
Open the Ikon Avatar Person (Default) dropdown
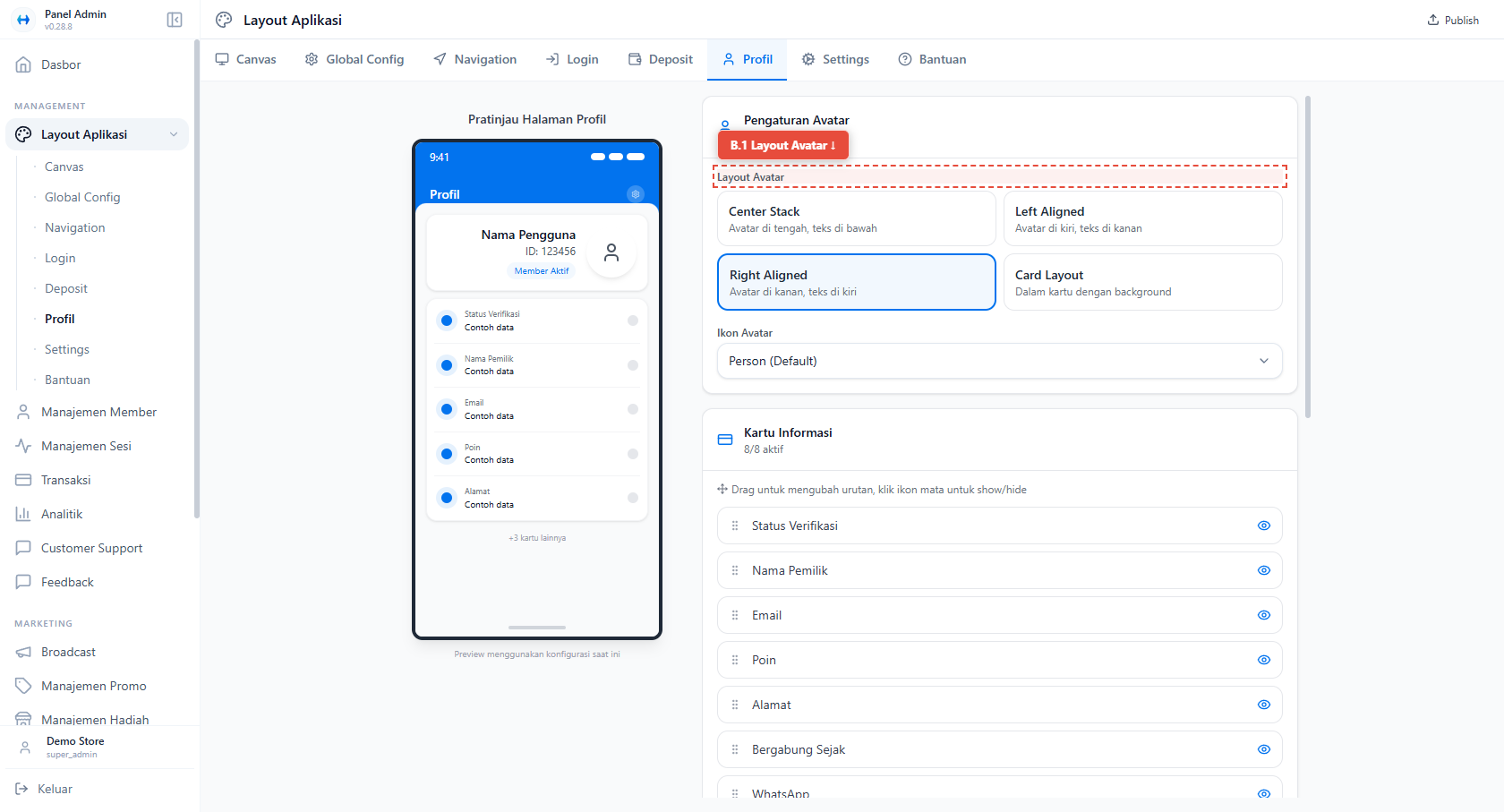tap(999, 361)
